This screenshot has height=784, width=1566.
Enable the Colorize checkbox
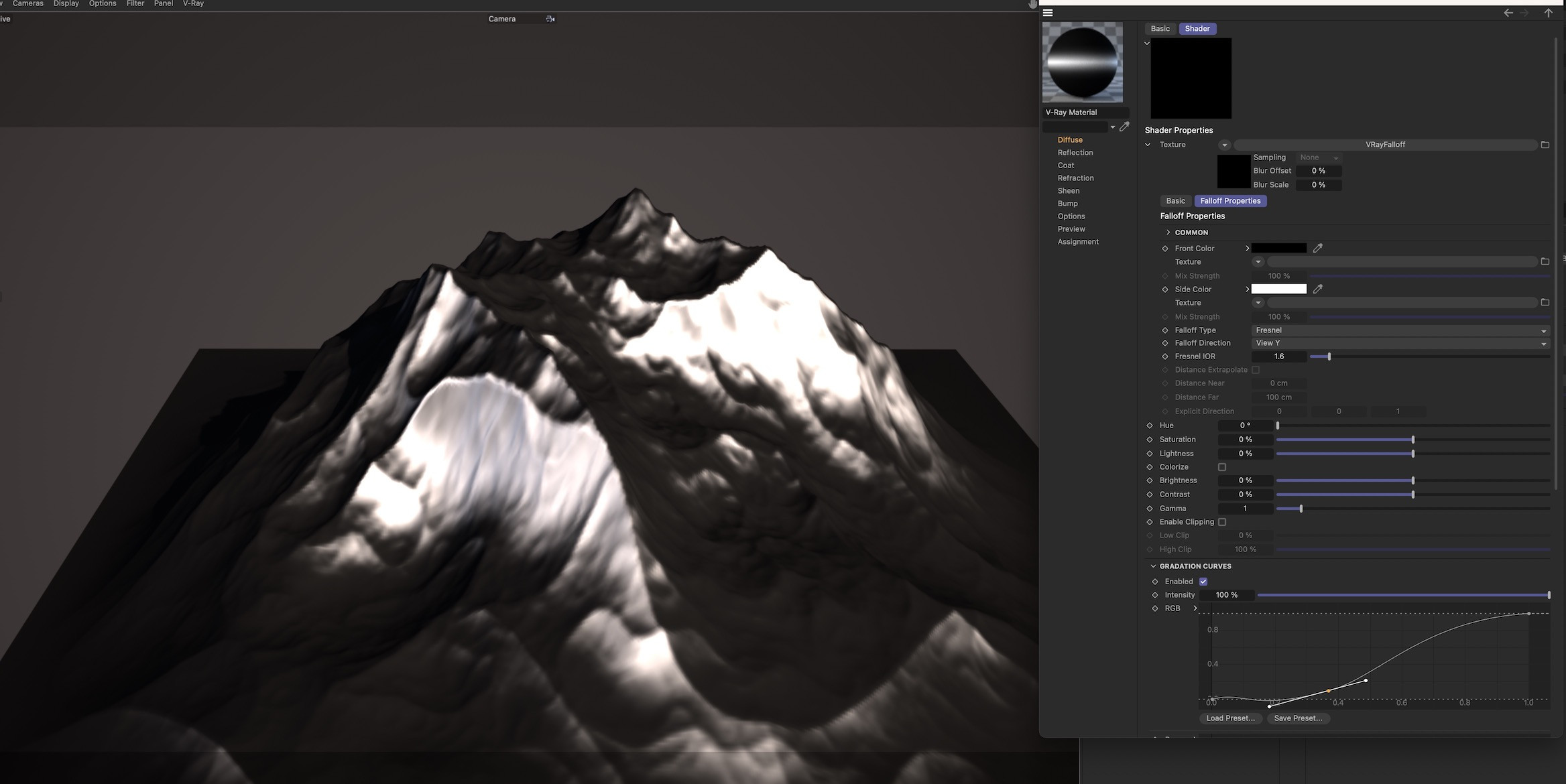pyautogui.click(x=1222, y=467)
